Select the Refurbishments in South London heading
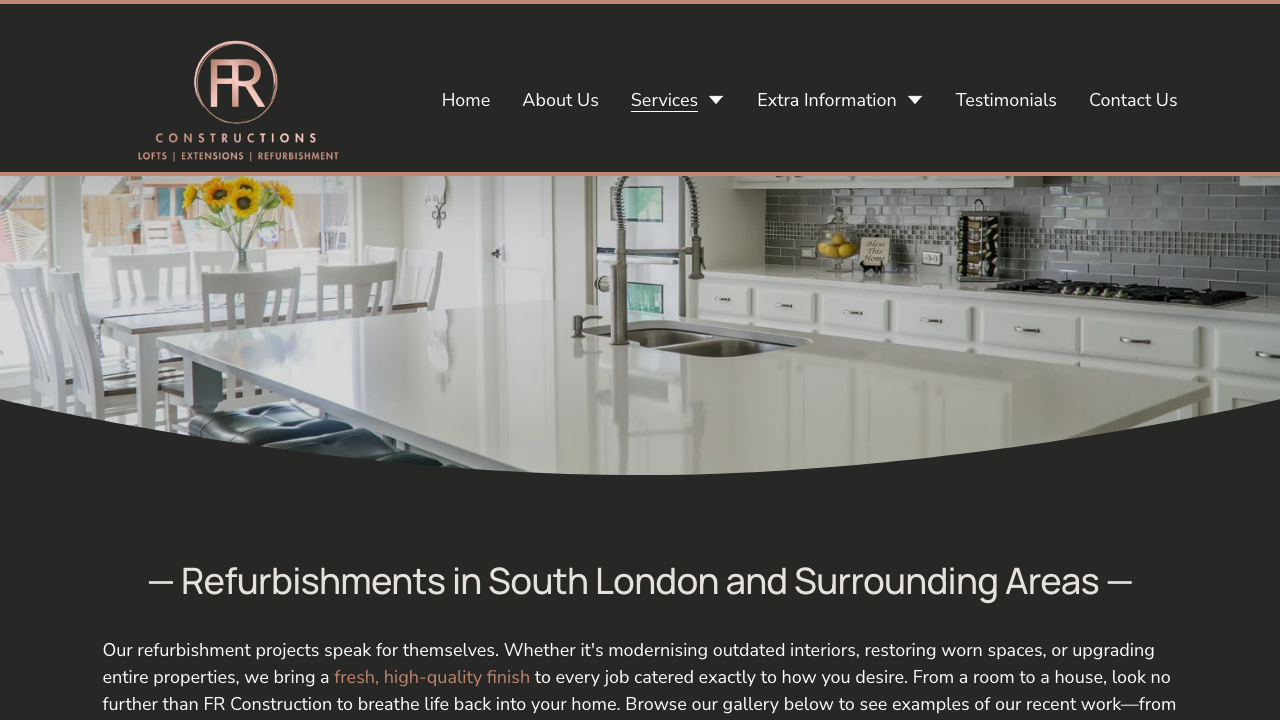The height and width of the screenshot is (720, 1280). tap(640, 581)
